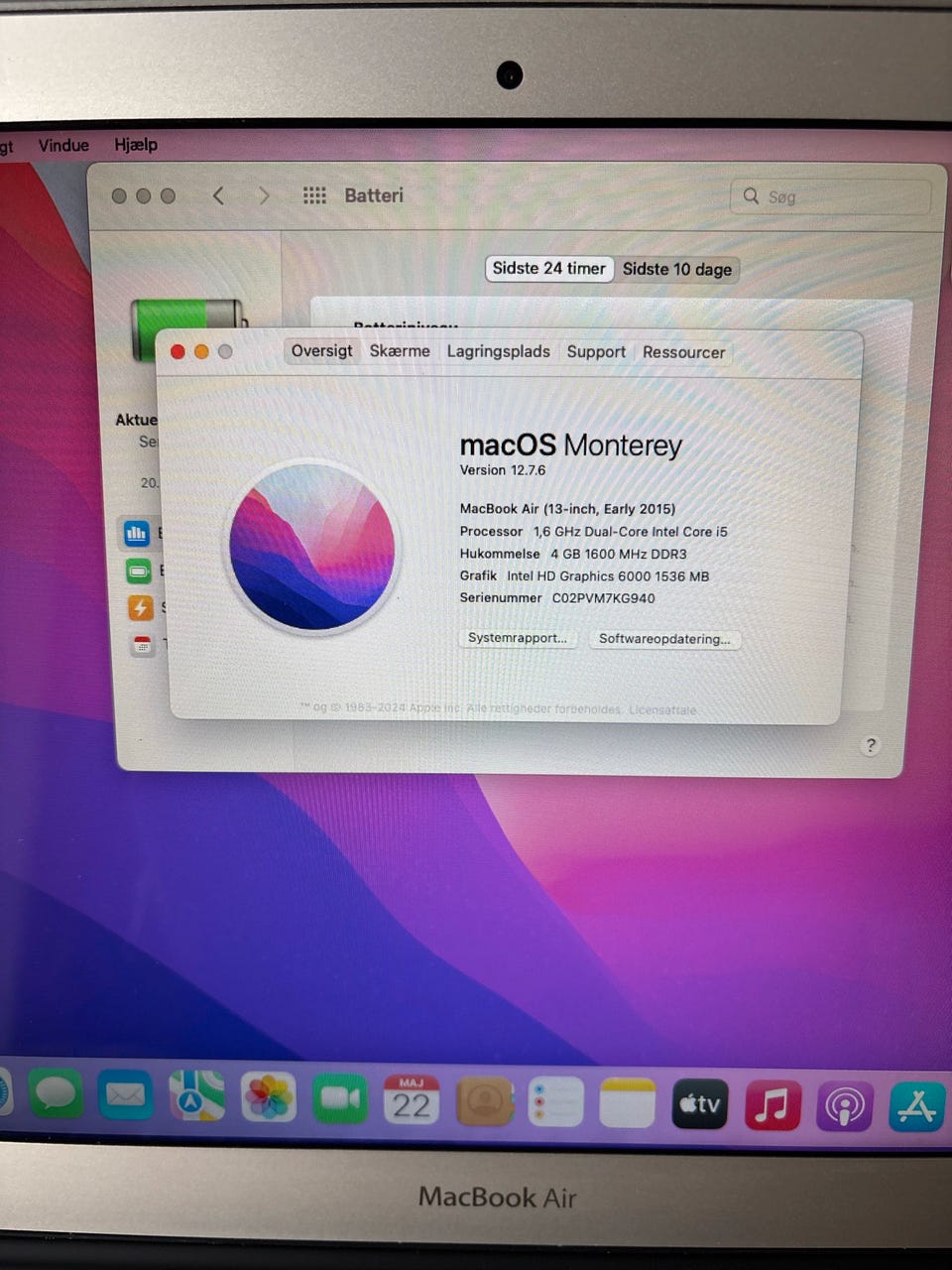
Task: Click the Systemrapport... button
Action: coord(518,638)
